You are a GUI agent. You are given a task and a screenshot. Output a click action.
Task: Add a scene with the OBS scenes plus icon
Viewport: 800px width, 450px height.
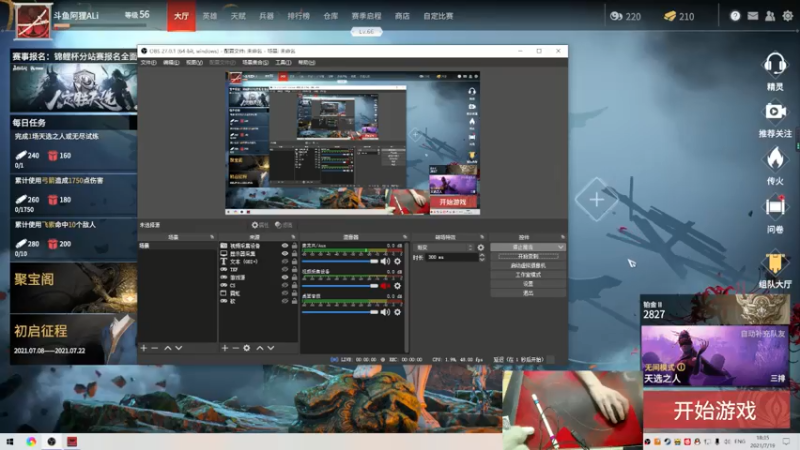point(143,348)
